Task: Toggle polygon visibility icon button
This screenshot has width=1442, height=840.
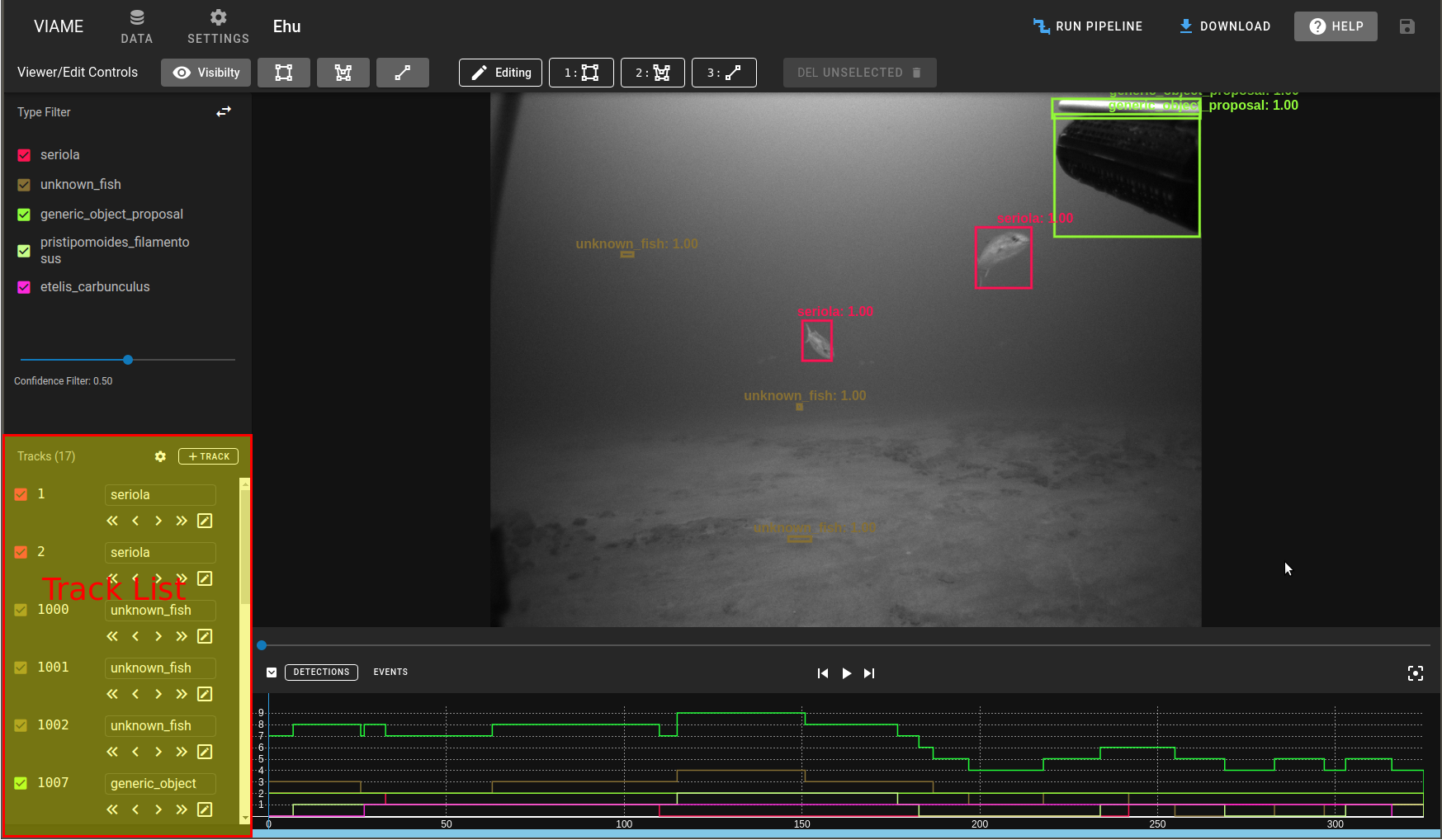Action: [343, 73]
